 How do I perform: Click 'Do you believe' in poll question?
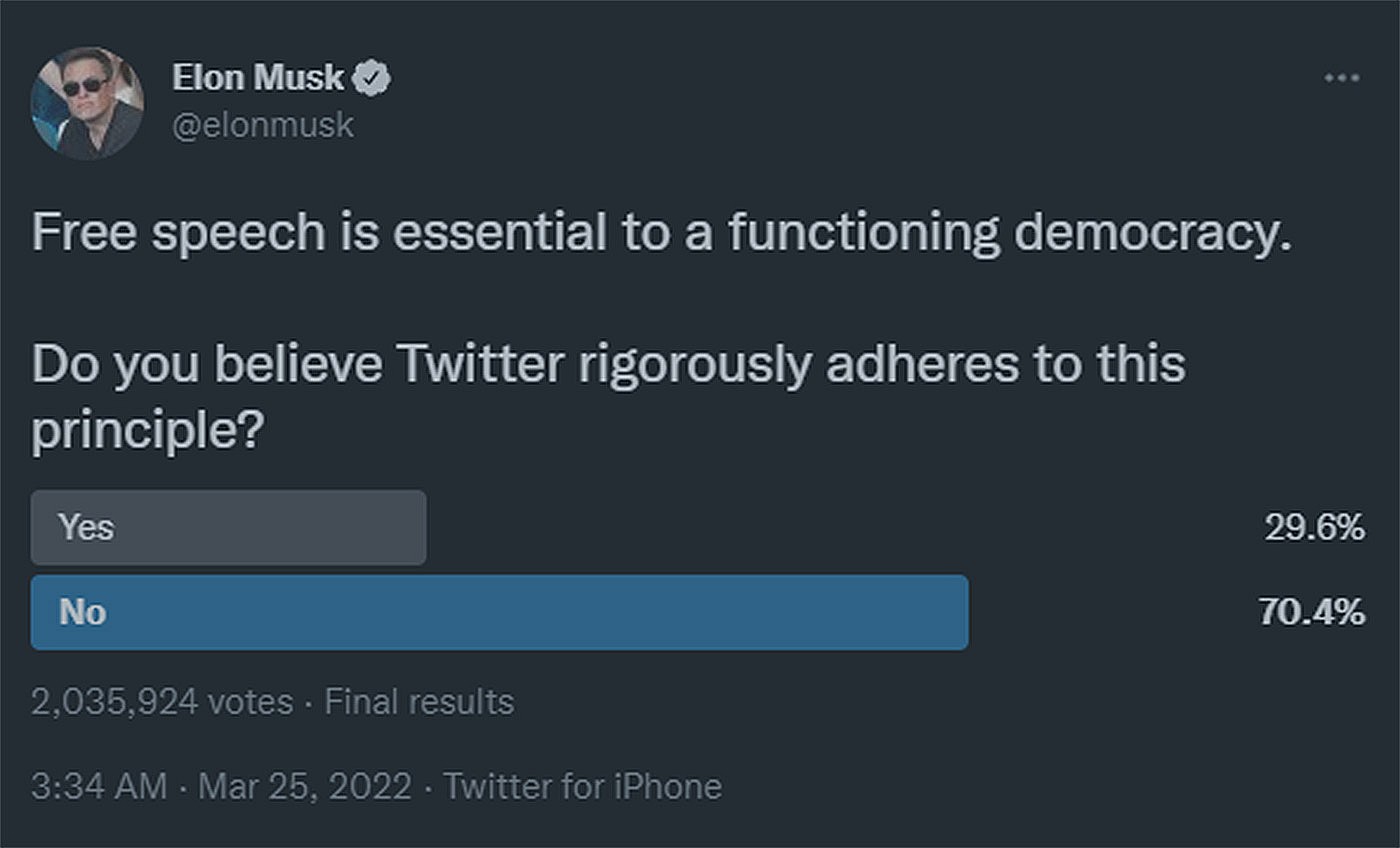(207, 364)
